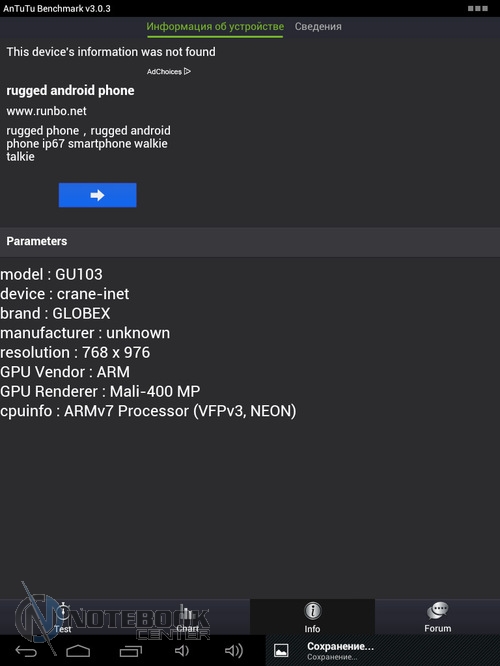Tap the Parameters section header

click(x=250, y=241)
